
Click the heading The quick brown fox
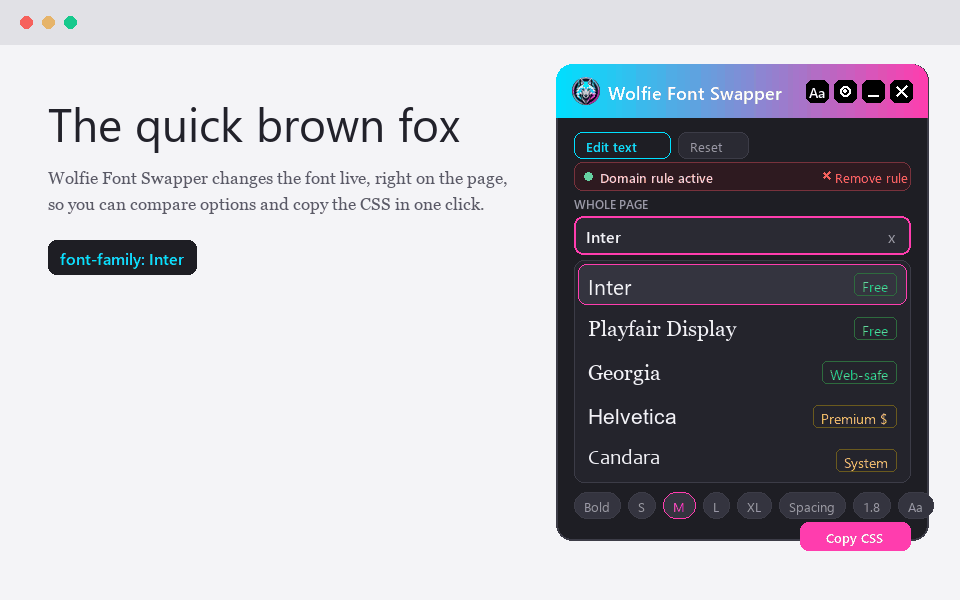point(254,126)
